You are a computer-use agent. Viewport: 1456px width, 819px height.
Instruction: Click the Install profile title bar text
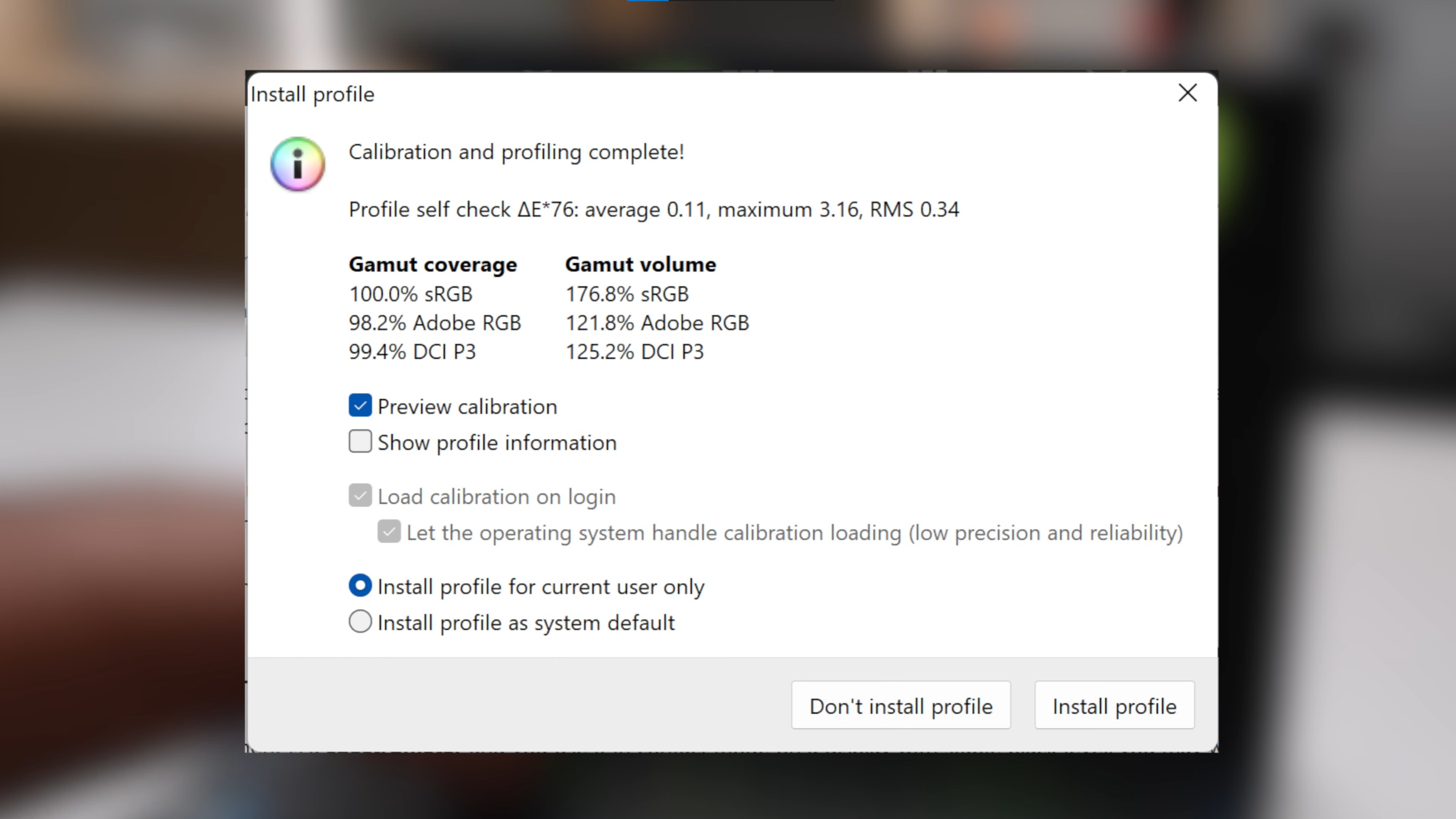[313, 94]
